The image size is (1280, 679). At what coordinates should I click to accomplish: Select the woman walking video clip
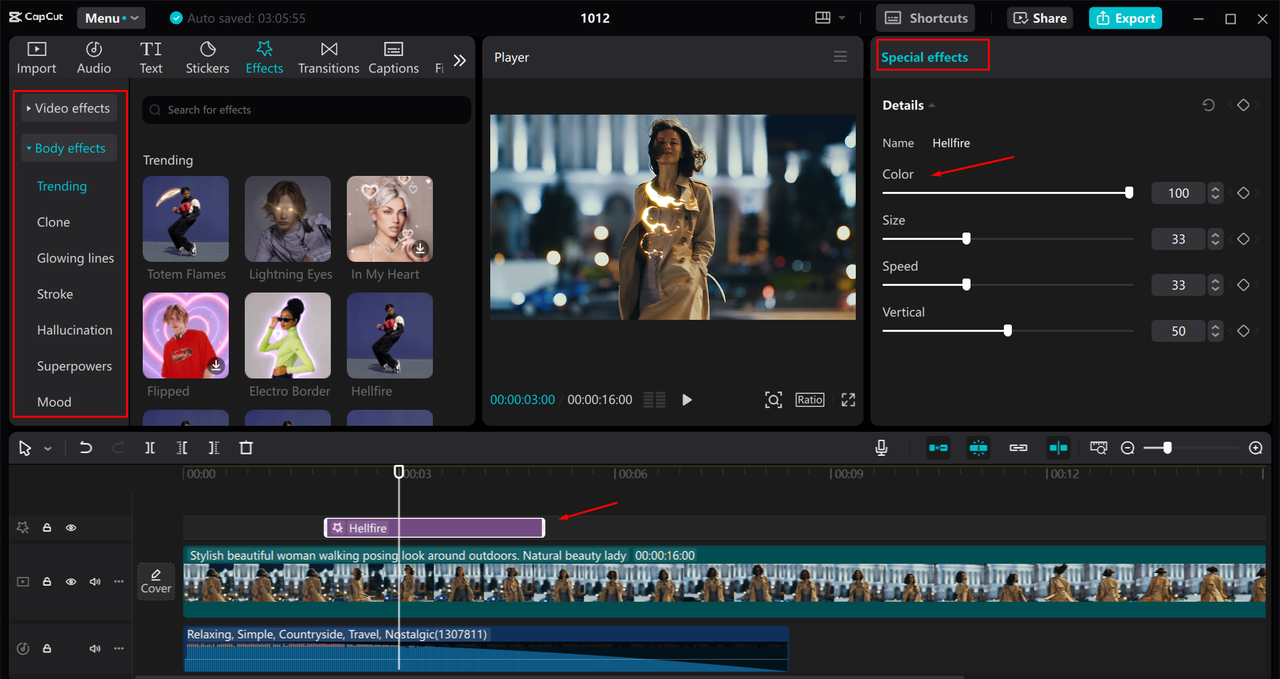724,581
